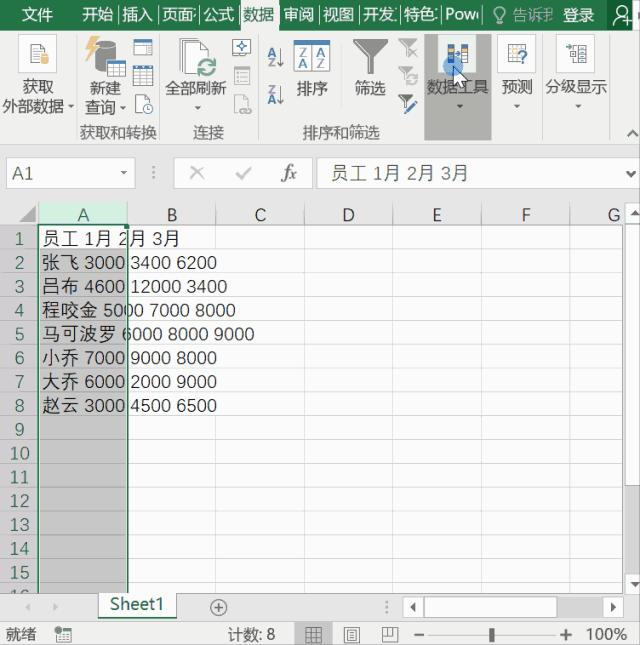
Task: Add a new sheet with plus button
Action: coord(218,607)
